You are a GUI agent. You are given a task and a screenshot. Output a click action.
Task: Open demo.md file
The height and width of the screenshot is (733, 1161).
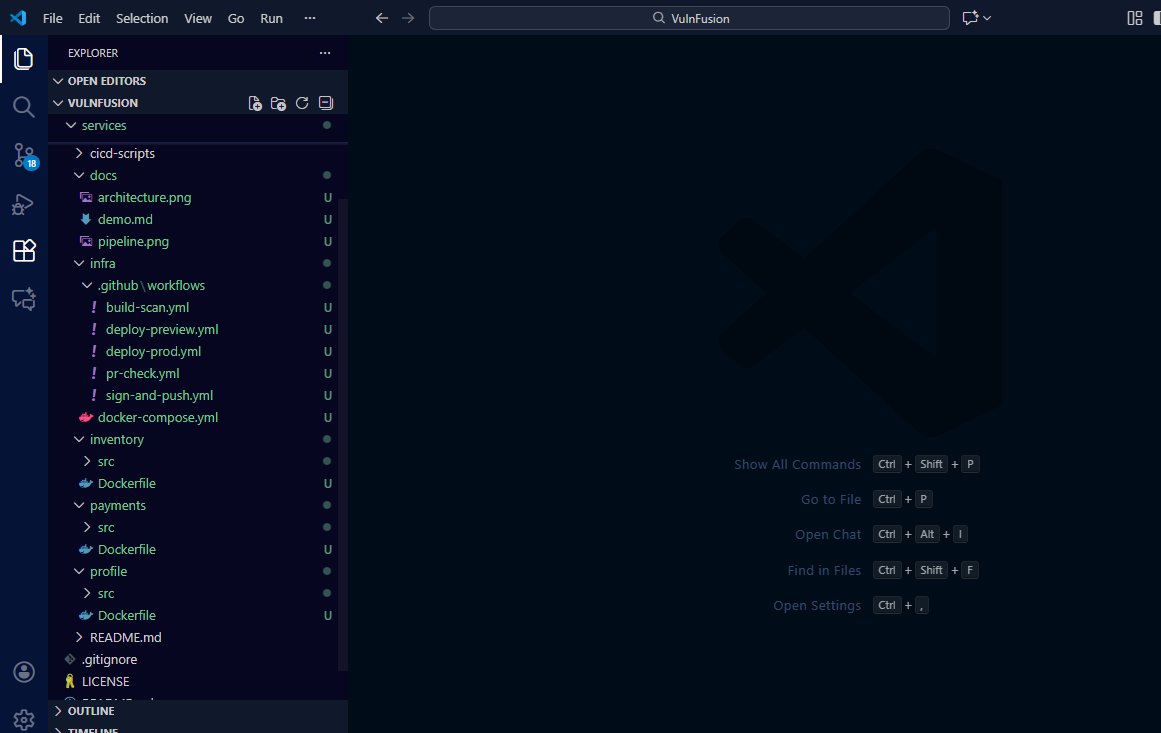point(198,220)
